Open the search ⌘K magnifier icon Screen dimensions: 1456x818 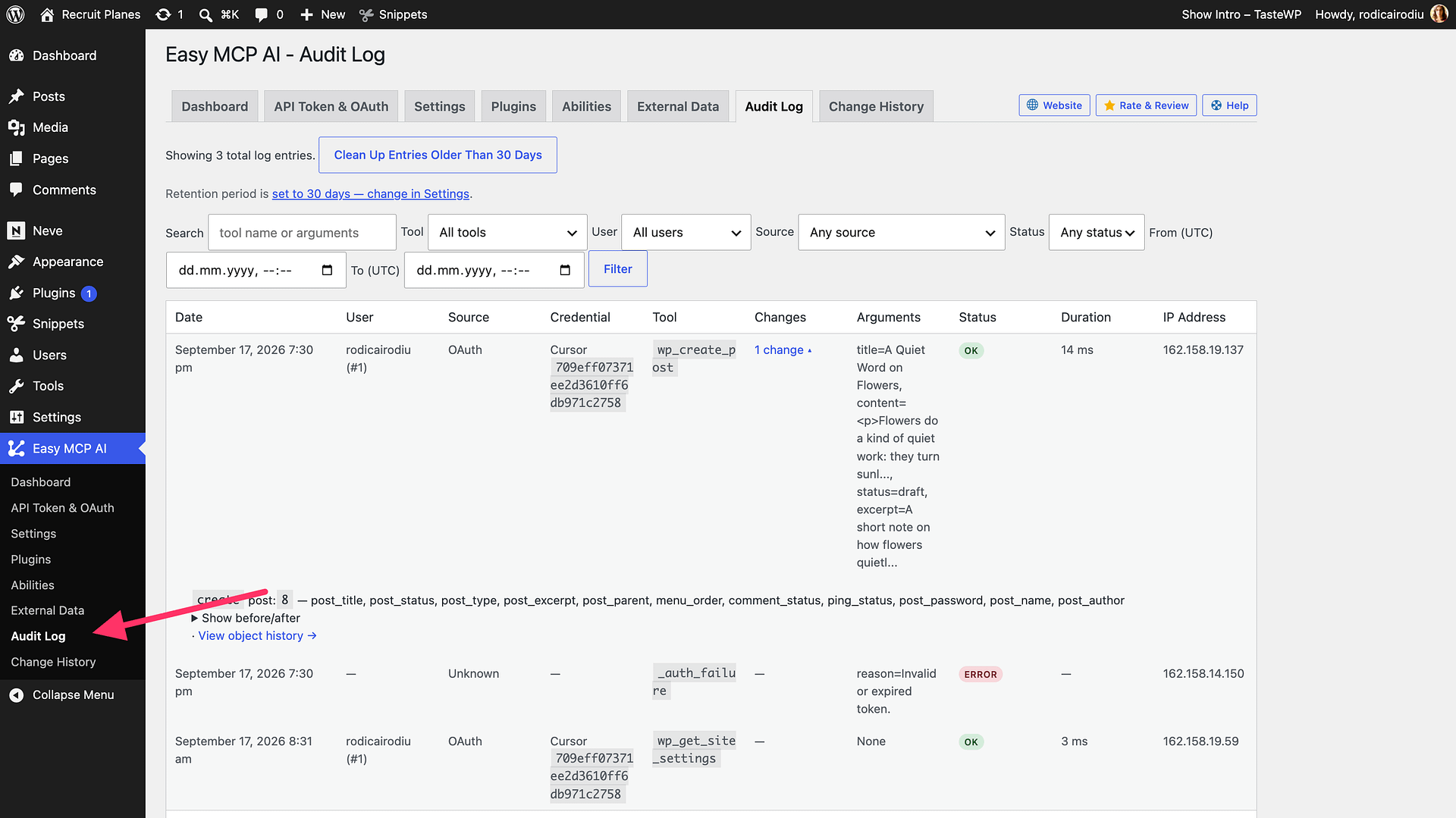[206, 14]
